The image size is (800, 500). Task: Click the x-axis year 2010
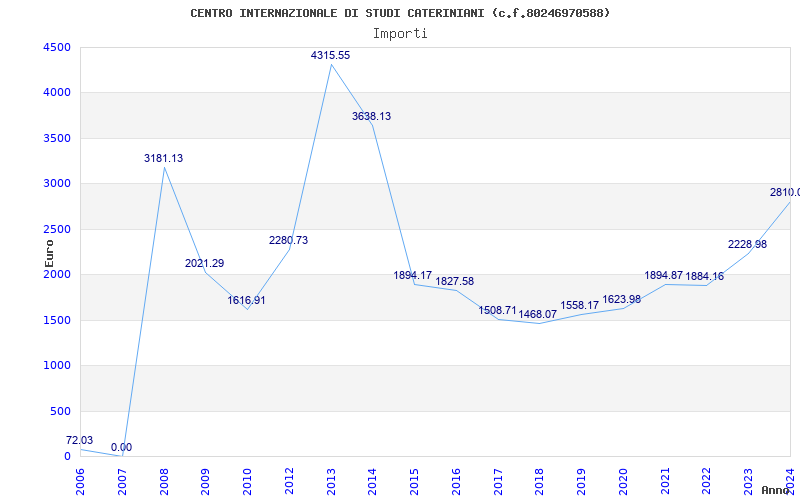pyautogui.click(x=247, y=482)
